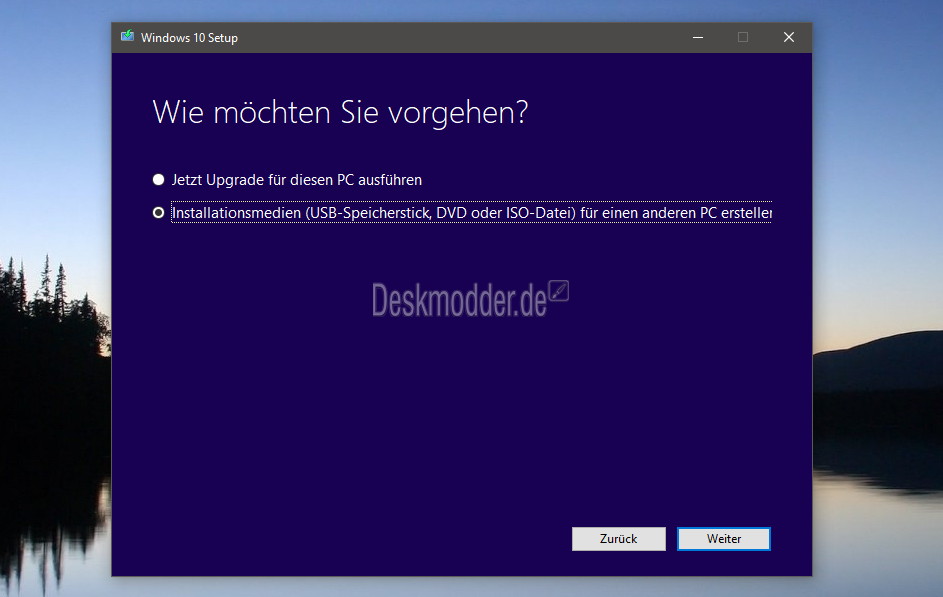Click the 'Windows 10 Setup' title text

coord(189,37)
